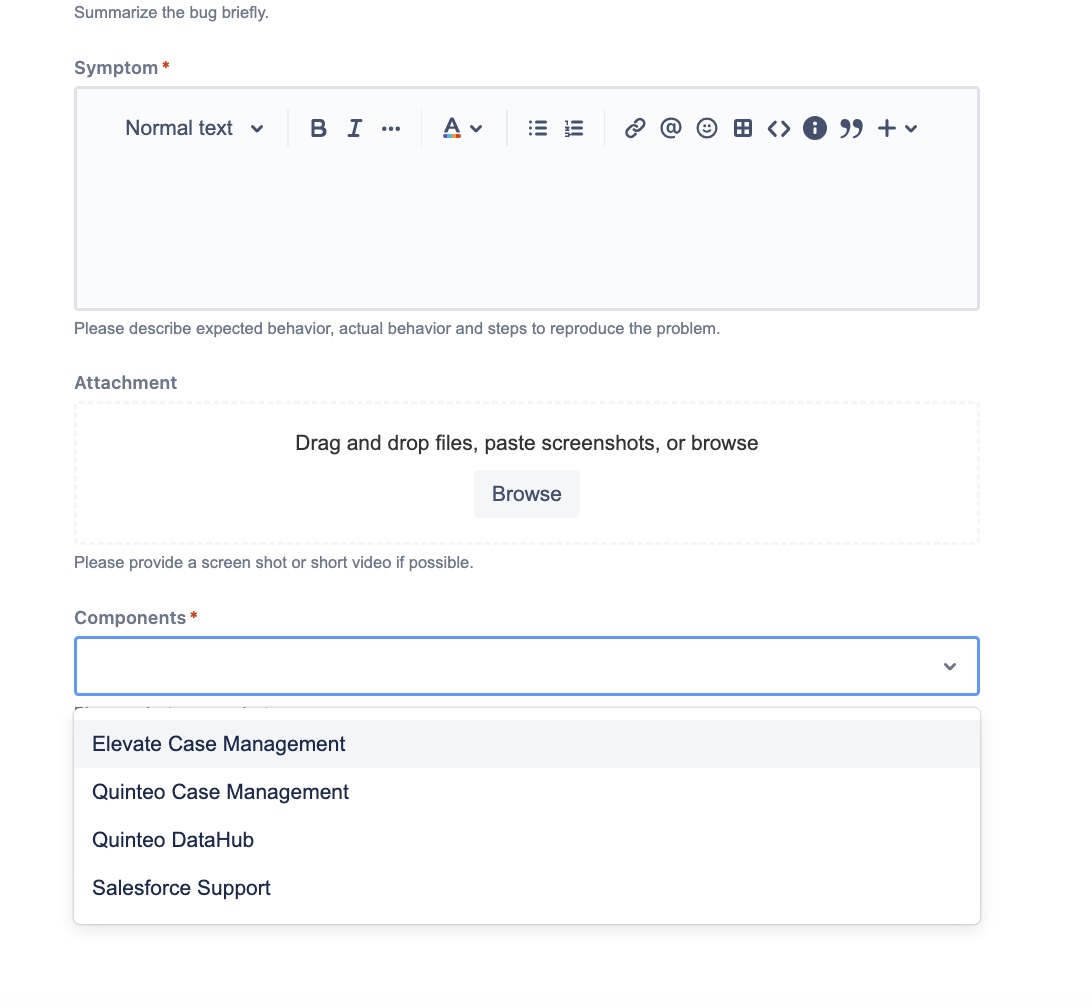Insert an info panel
Viewport: 1092px width, 1008px height.
815,128
